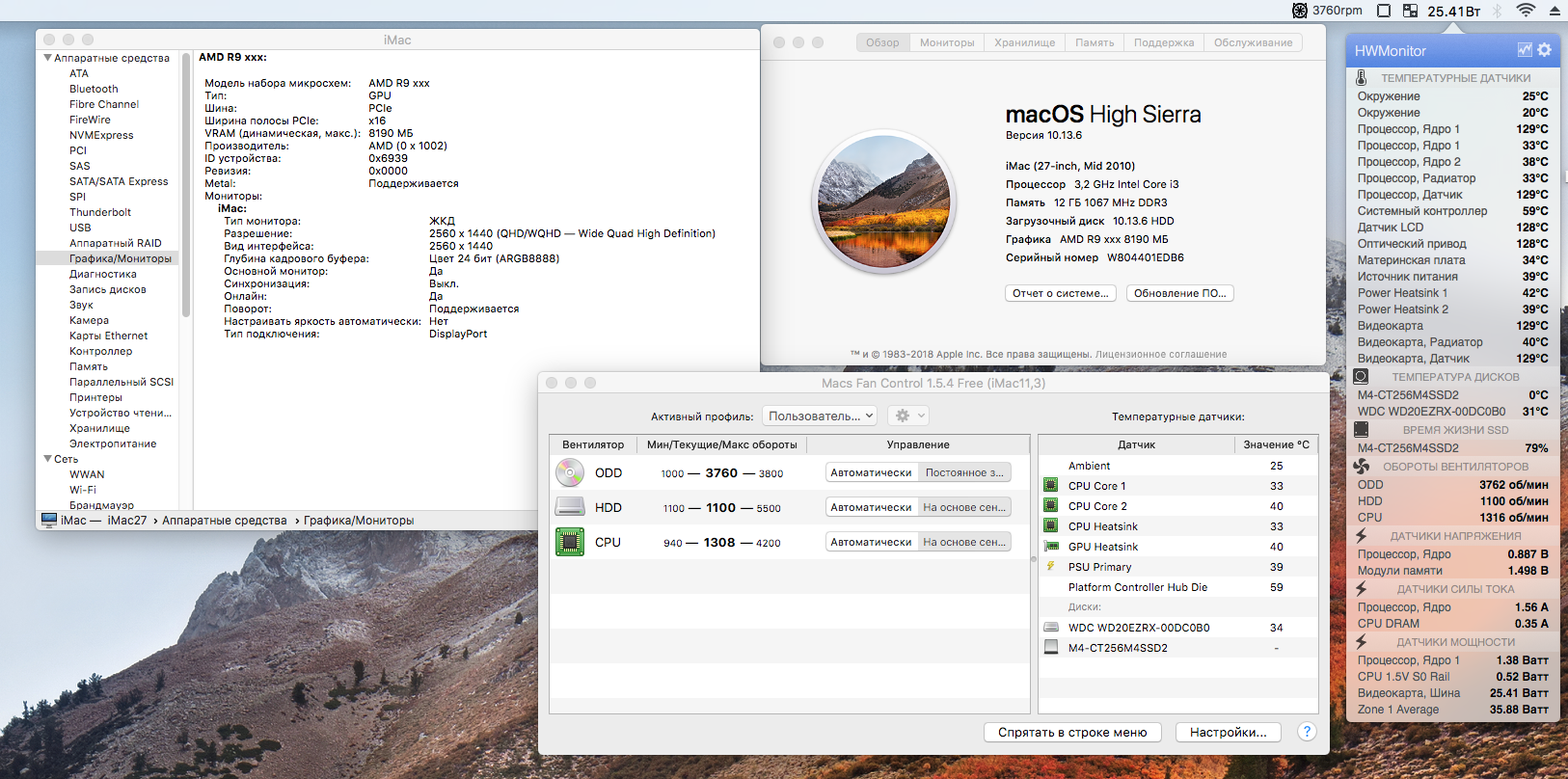This screenshot has height=779, width=1568.
Task: Open the Активный профиль dropdown
Action: [820, 416]
